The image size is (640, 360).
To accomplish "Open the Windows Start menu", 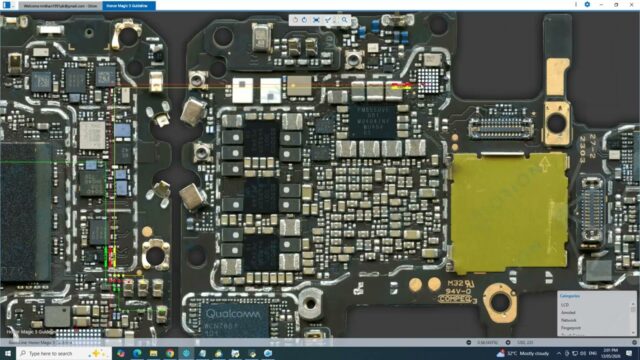I will coord(8,353).
